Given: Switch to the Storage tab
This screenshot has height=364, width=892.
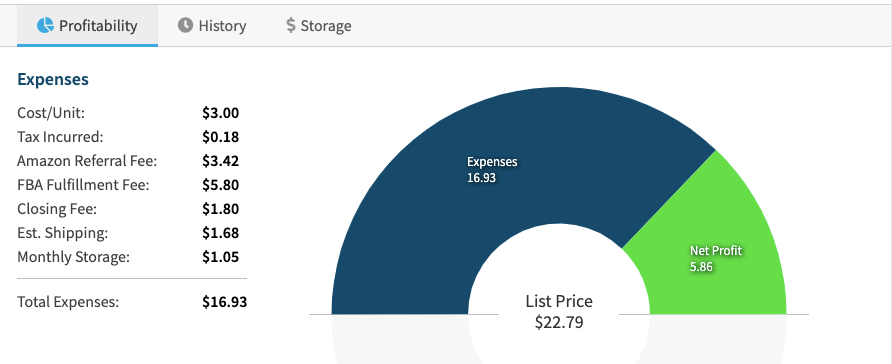Looking at the screenshot, I should click(x=319, y=26).
